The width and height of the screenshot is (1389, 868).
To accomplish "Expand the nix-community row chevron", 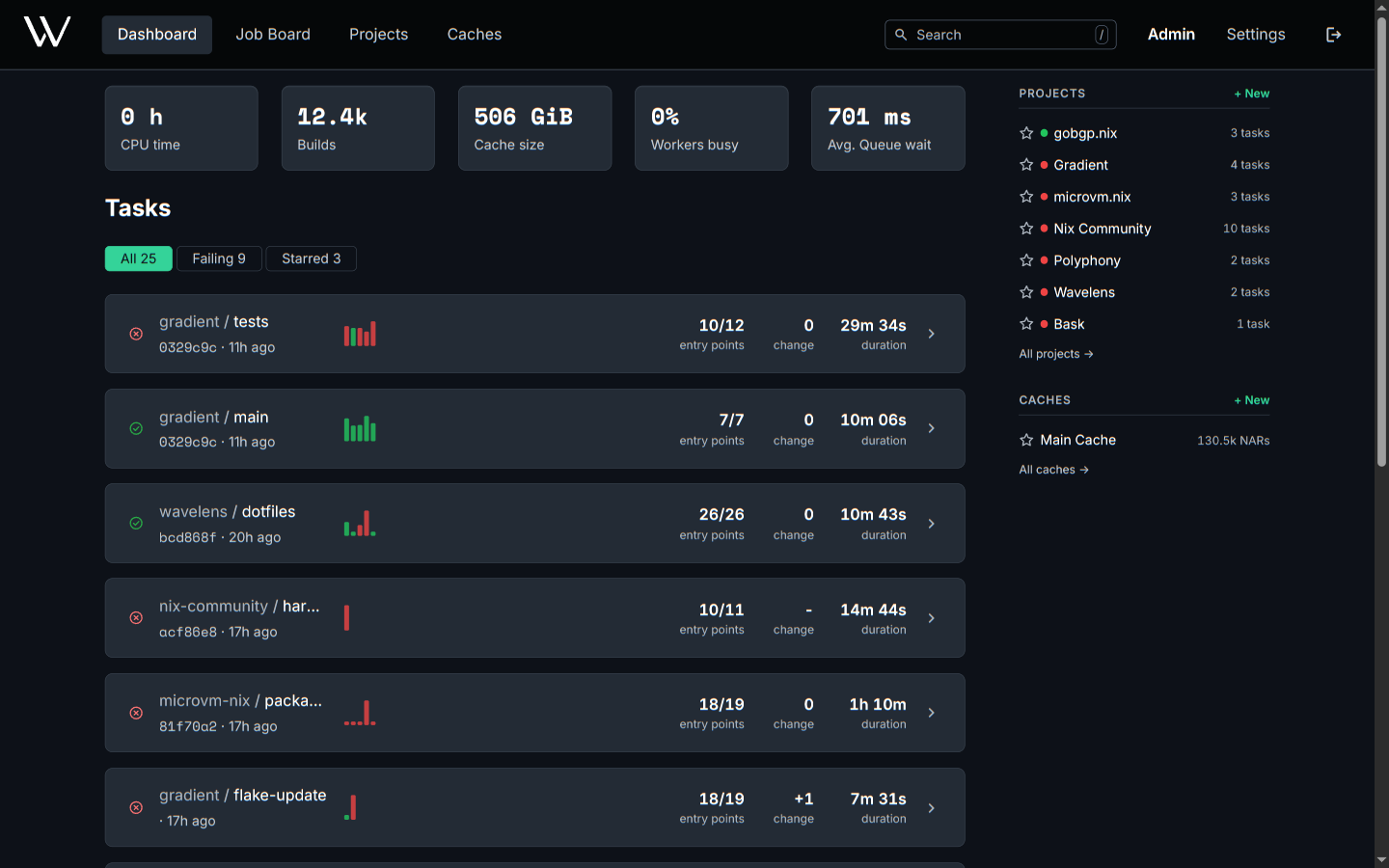I will click(931, 617).
